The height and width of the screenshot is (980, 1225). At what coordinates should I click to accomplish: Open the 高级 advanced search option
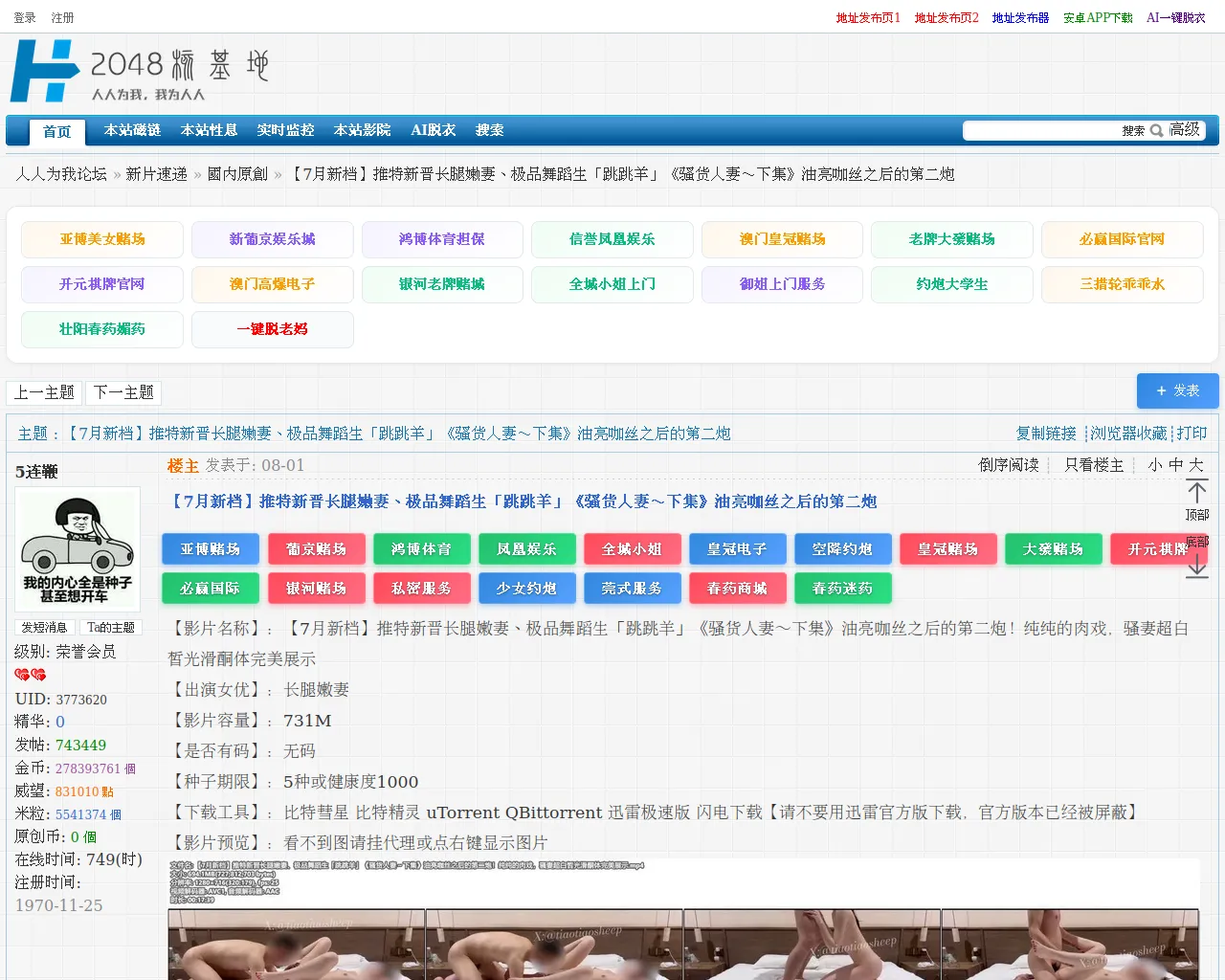(x=1184, y=130)
